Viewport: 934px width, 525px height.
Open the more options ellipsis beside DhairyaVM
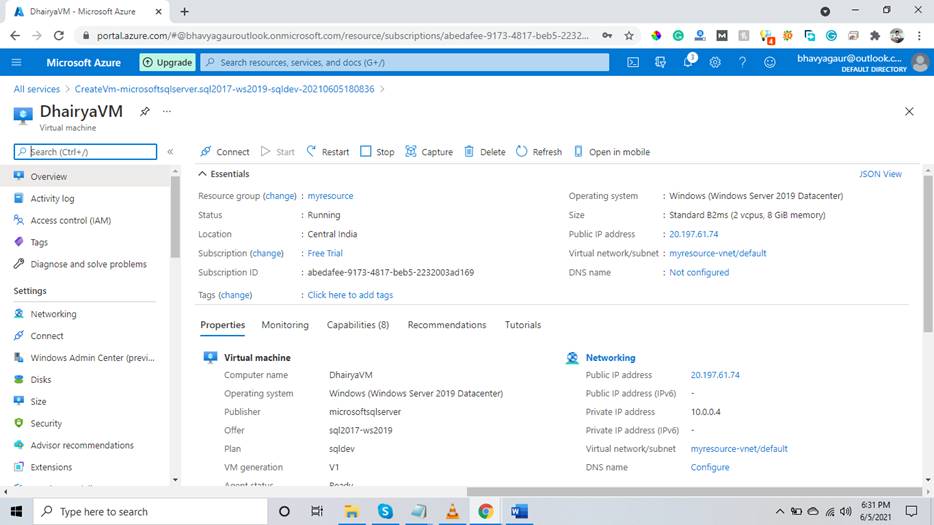[x=167, y=111]
